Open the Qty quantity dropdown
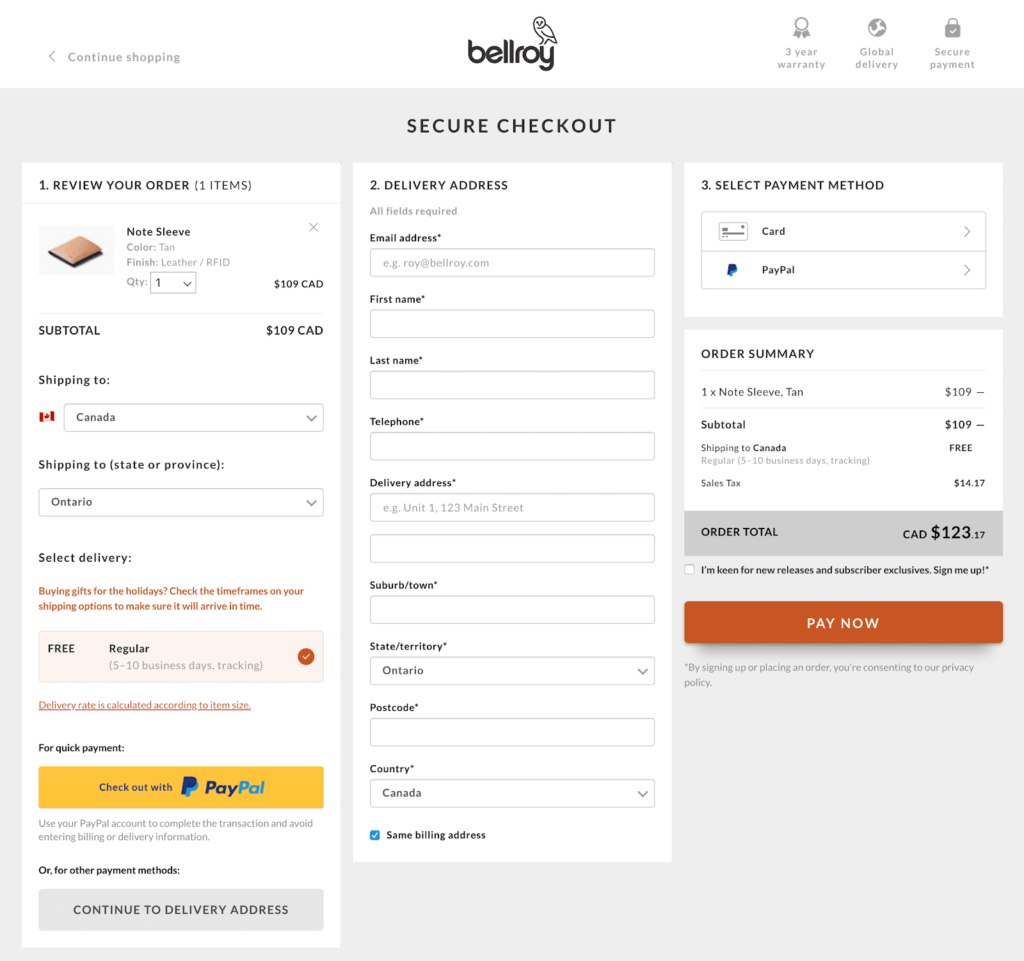 pos(173,283)
